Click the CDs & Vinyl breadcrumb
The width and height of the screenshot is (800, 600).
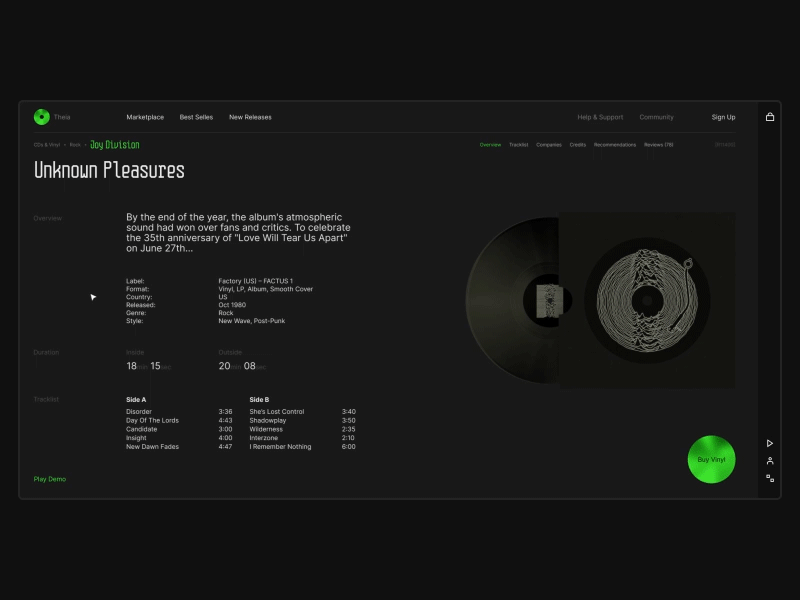pyautogui.click(x=46, y=145)
